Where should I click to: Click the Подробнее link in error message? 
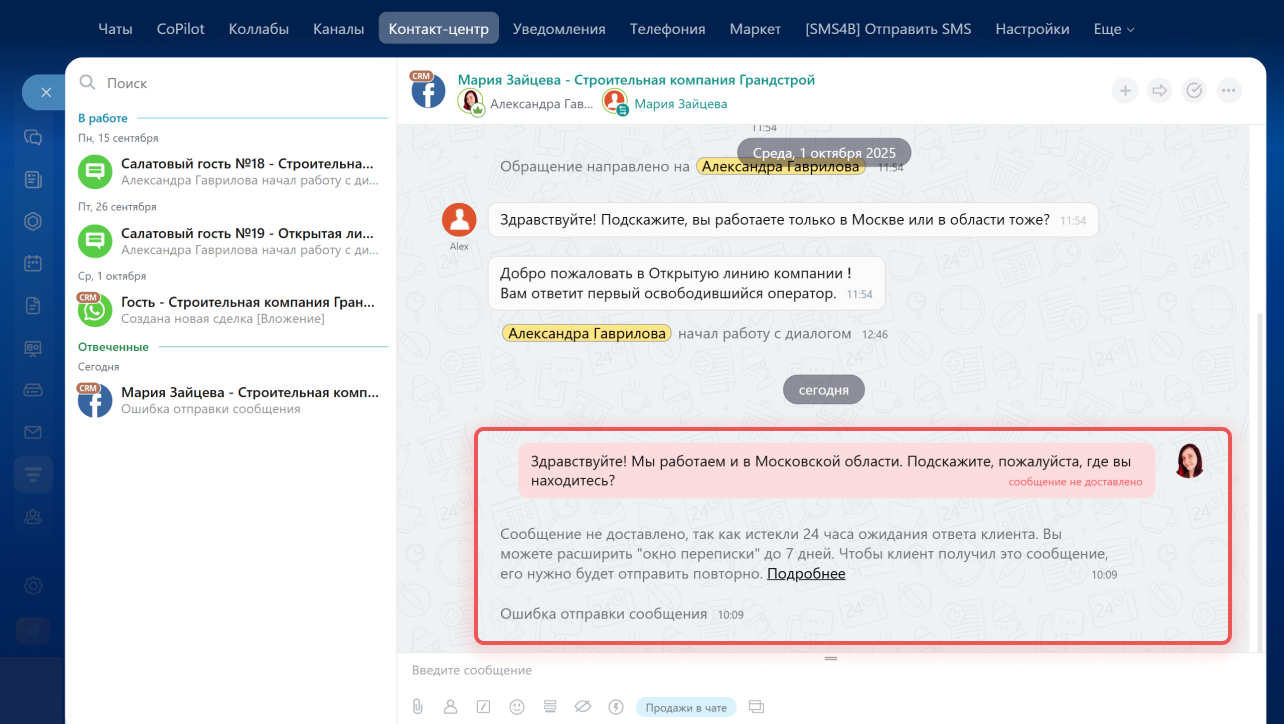click(806, 574)
